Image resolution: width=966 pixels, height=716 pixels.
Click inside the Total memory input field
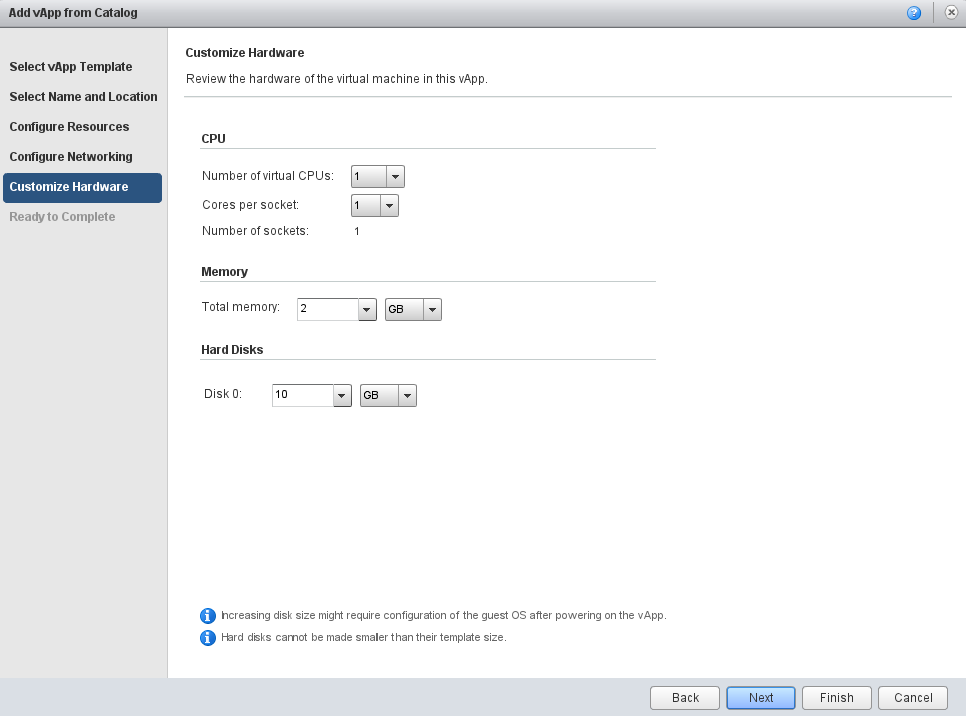click(327, 310)
